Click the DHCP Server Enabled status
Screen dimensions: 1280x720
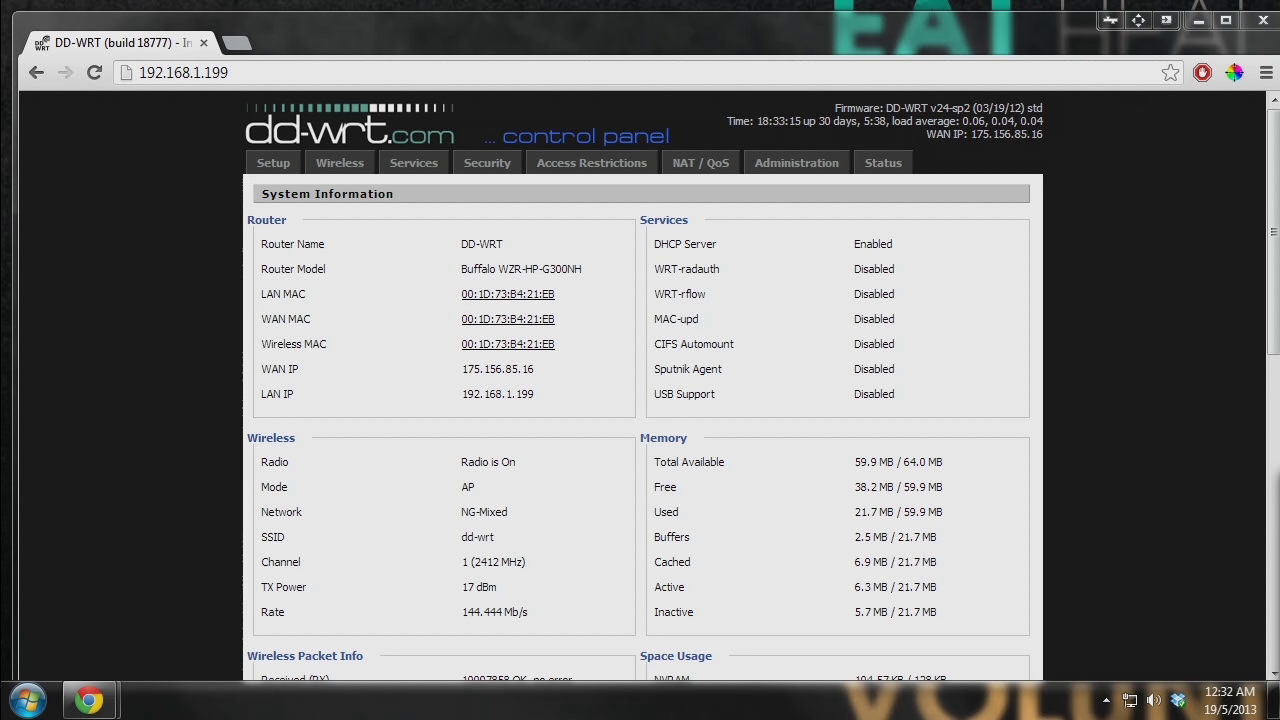click(x=873, y=244)
